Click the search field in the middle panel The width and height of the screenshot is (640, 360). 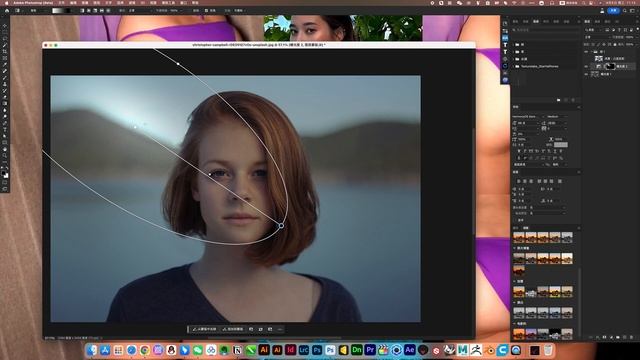click(546, 30)
